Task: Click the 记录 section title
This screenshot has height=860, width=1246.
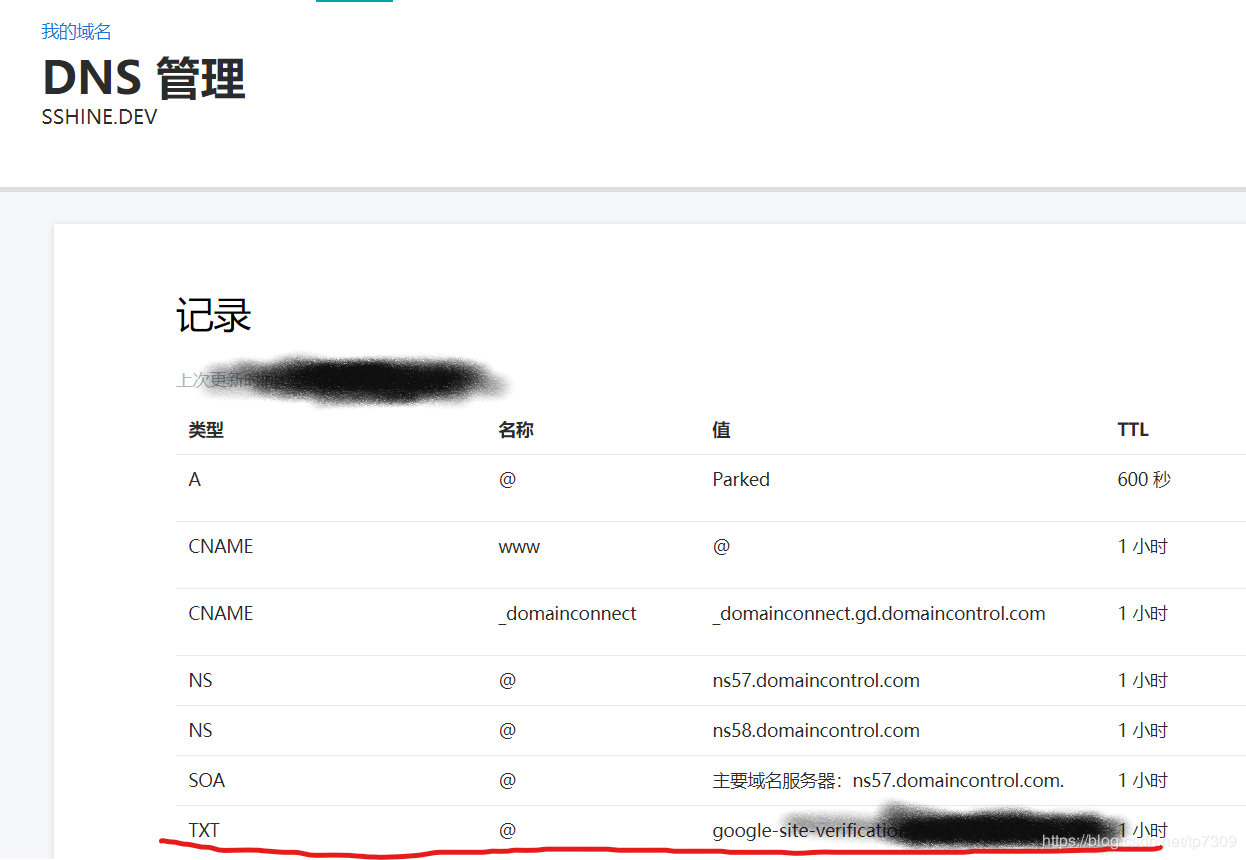Action: (212, 315)
